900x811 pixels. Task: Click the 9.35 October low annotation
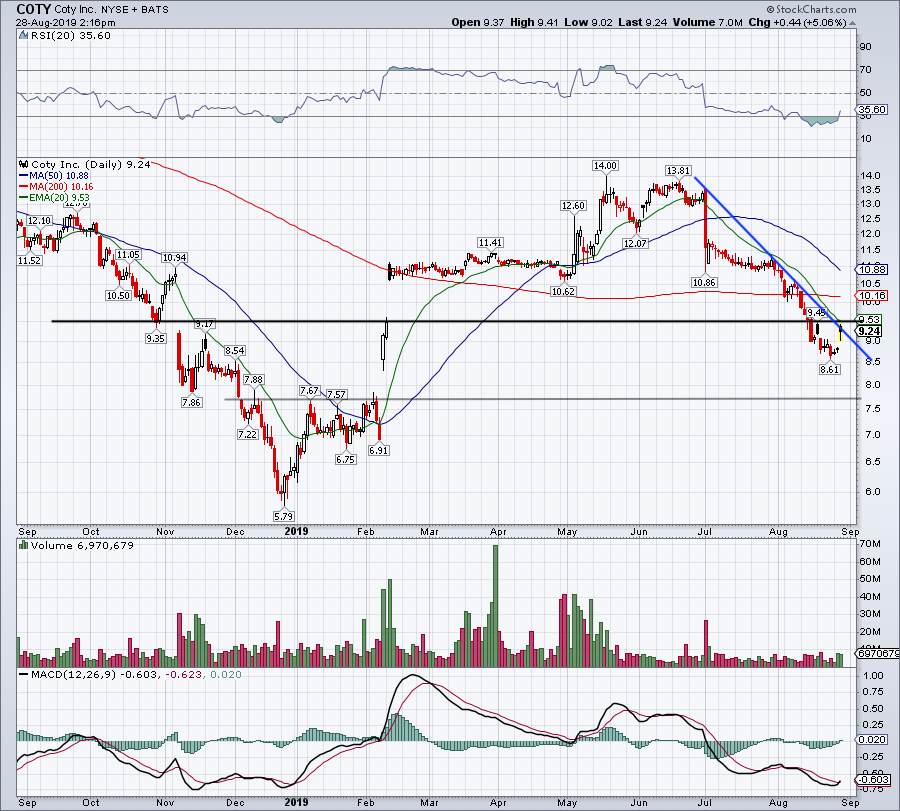(155, 338)
